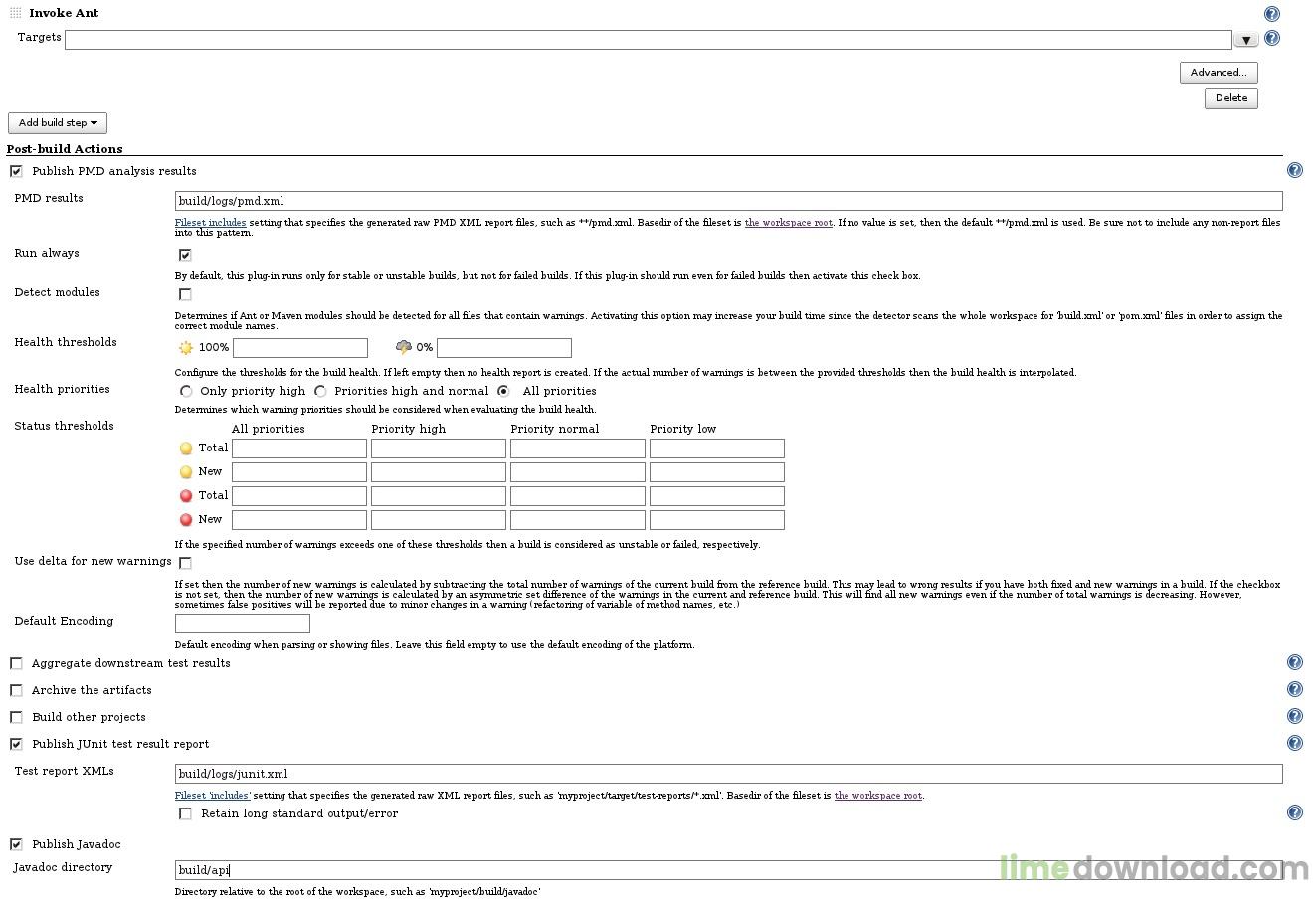
Task: Check Archive the artifacts option
Action: (16, 690)
